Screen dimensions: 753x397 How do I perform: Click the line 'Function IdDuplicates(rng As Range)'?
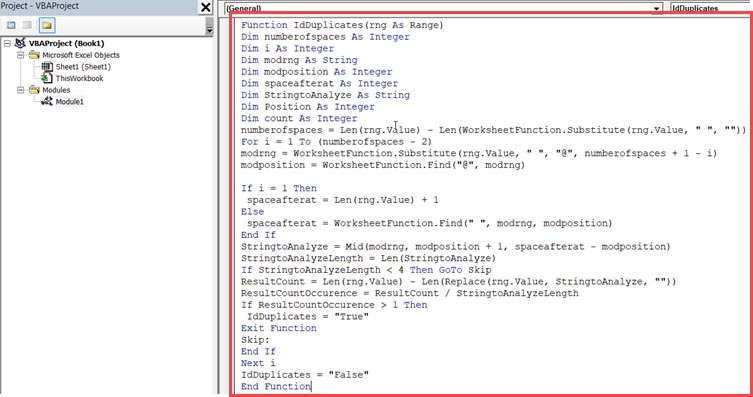click(342, 25)
